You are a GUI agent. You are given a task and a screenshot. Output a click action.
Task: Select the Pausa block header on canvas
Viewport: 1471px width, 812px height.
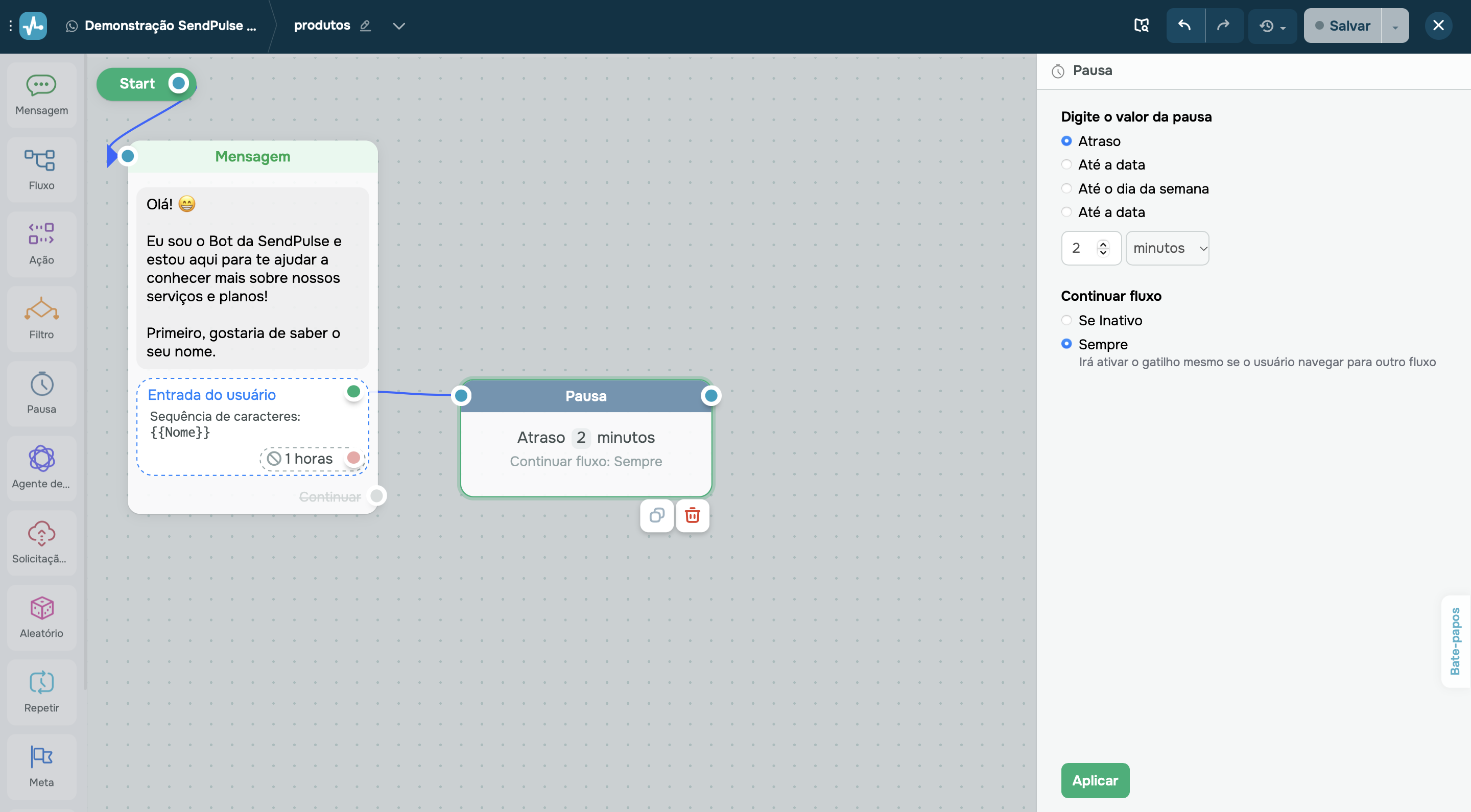point(586,396)
